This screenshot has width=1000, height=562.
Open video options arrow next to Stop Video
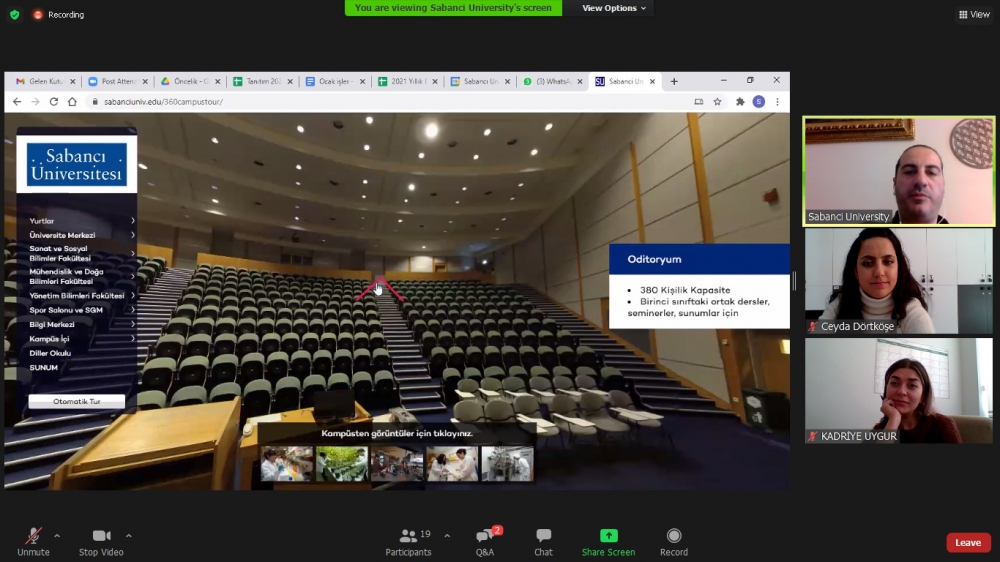(129, 536)
